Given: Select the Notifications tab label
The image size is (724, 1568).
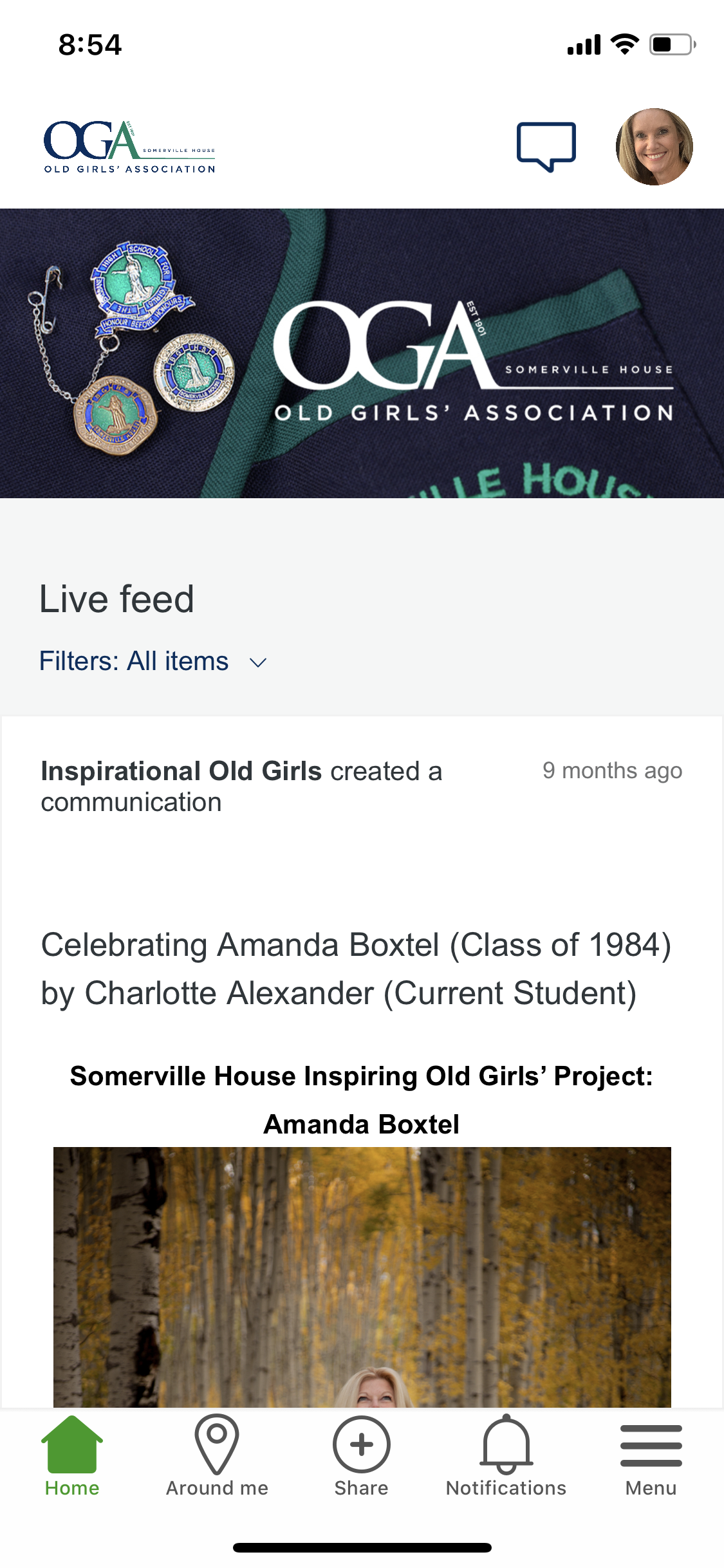Looking at the screenshot, I should (506, 1488).
